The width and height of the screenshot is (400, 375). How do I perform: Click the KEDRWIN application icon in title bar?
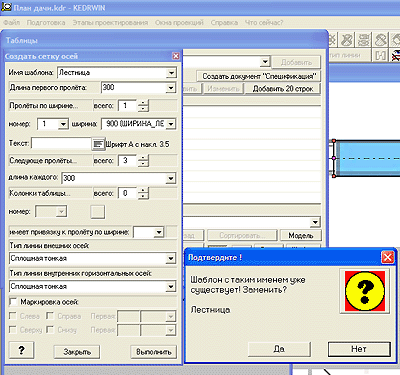point(6,6)
